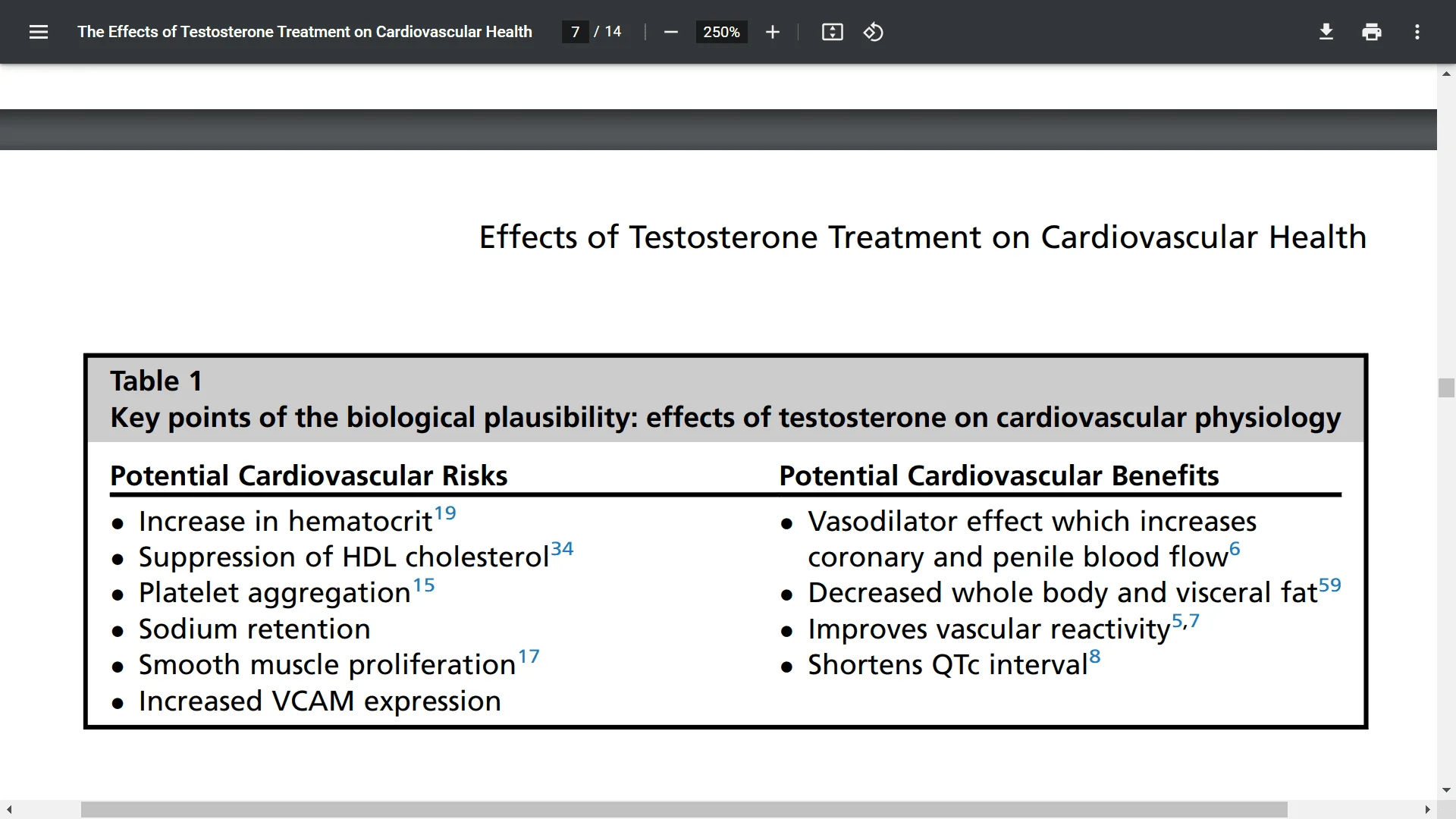Open reference 59 after visceral fat
This screenshot has height=819, width=1456.
[x=1329, y=585]
